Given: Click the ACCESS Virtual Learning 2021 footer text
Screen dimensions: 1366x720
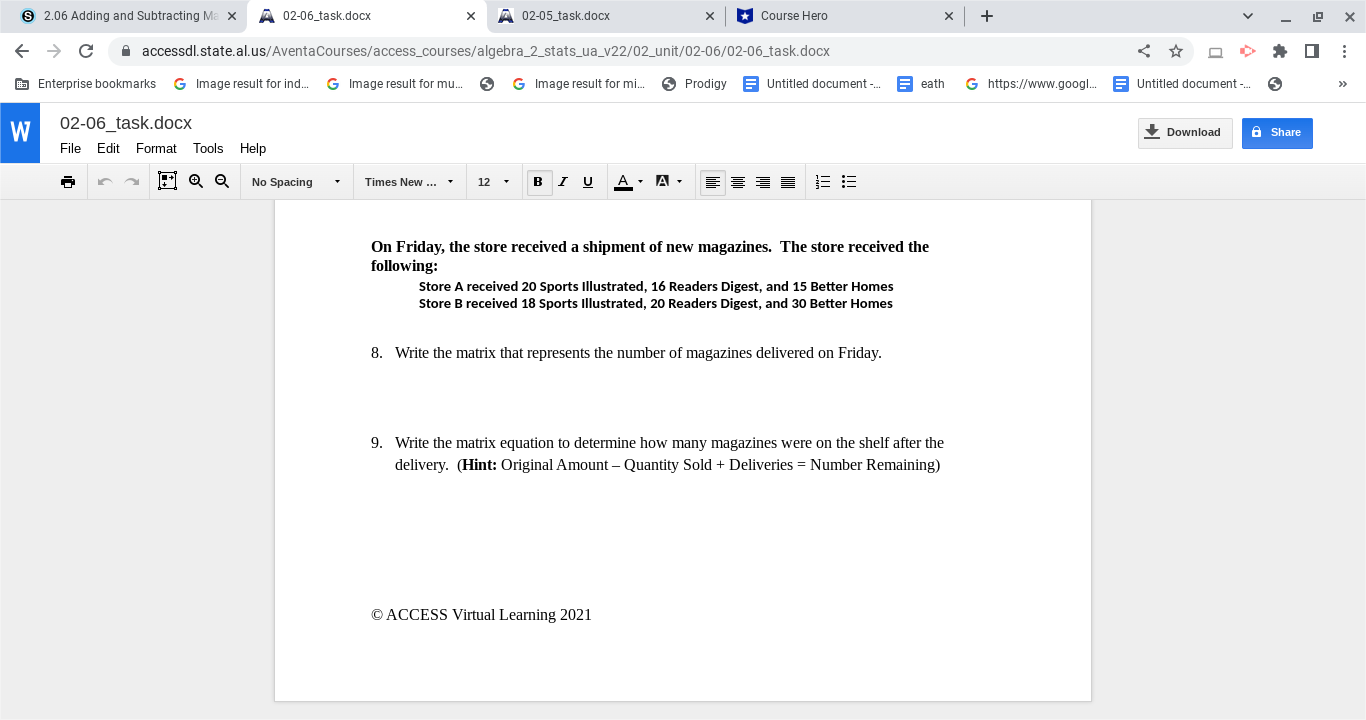Looking at the screenshot, I should coord(481,615).
